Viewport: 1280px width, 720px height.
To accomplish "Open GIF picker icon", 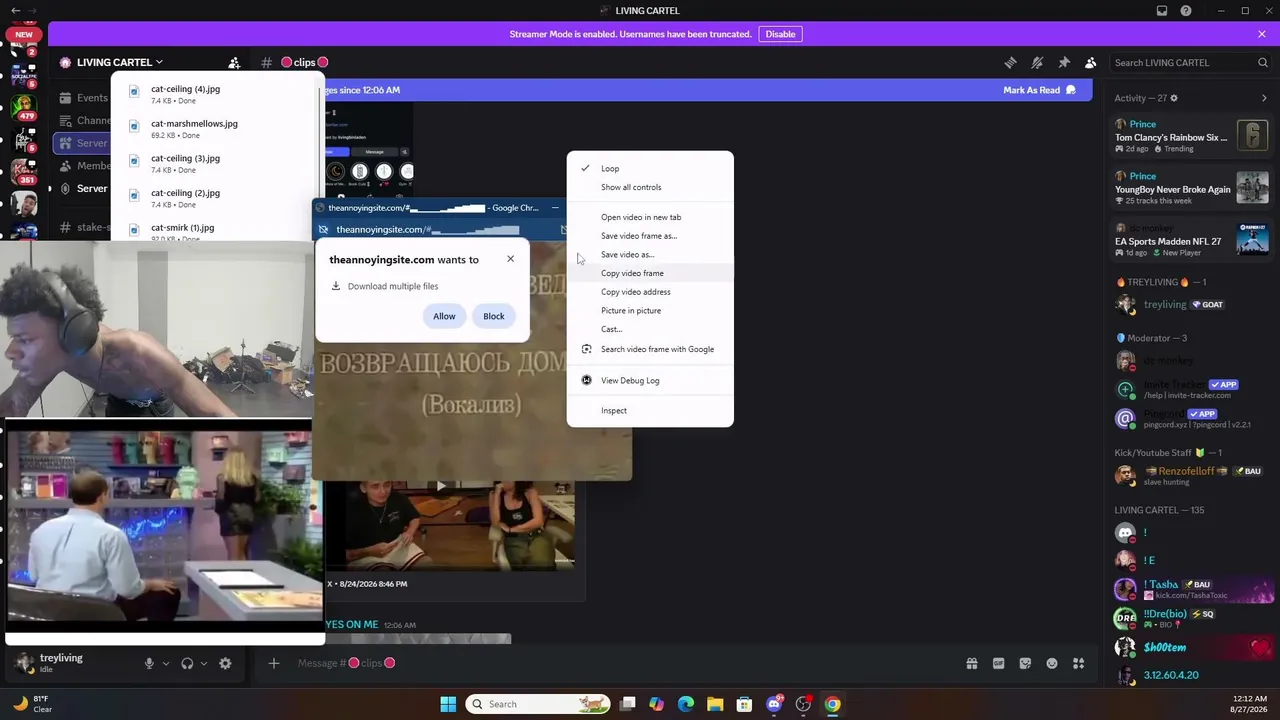I will pos(998,663).
